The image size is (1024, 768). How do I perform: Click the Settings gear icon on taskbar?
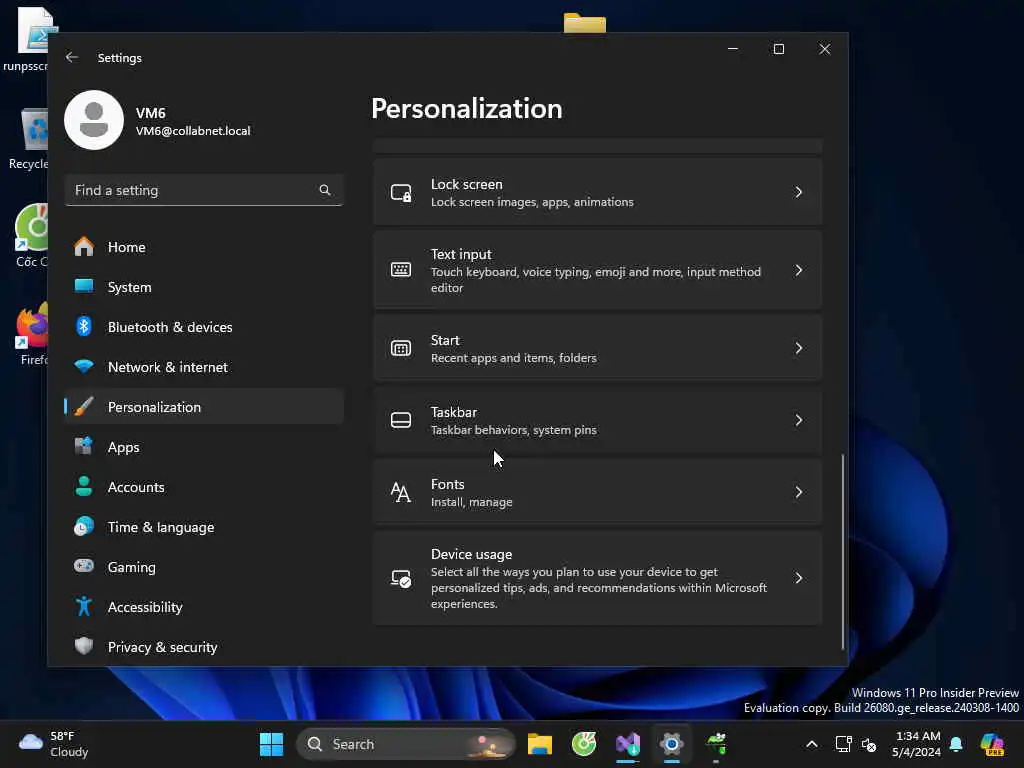point(671,744)
